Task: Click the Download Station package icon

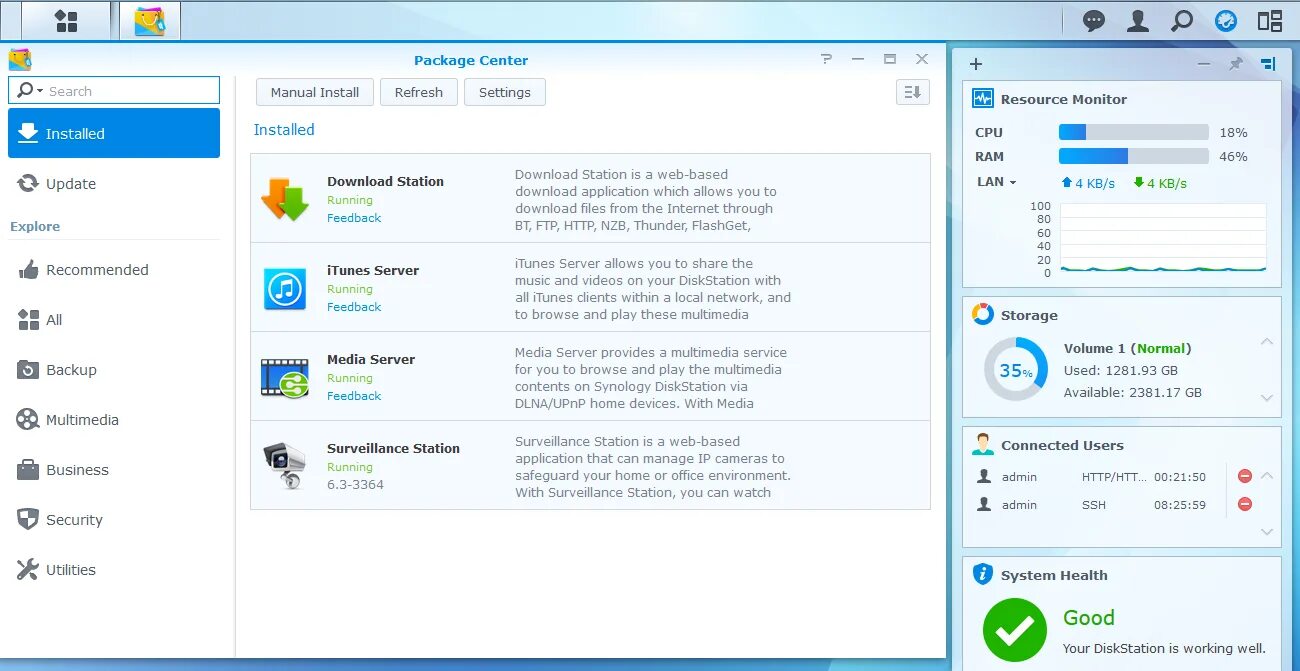Action: (x=285, y=196)
